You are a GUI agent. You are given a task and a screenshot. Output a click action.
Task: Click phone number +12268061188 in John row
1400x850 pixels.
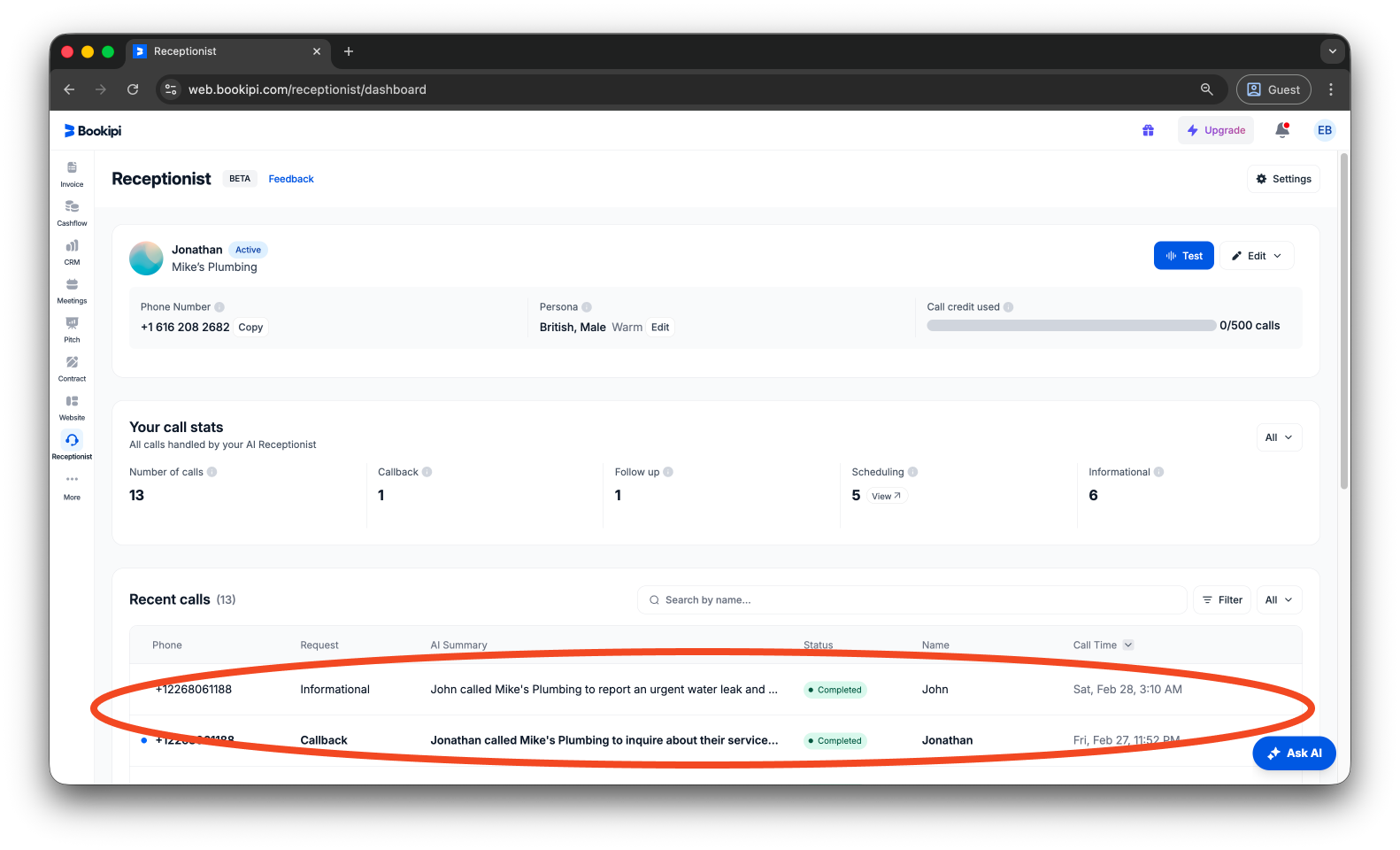(193, 689)
